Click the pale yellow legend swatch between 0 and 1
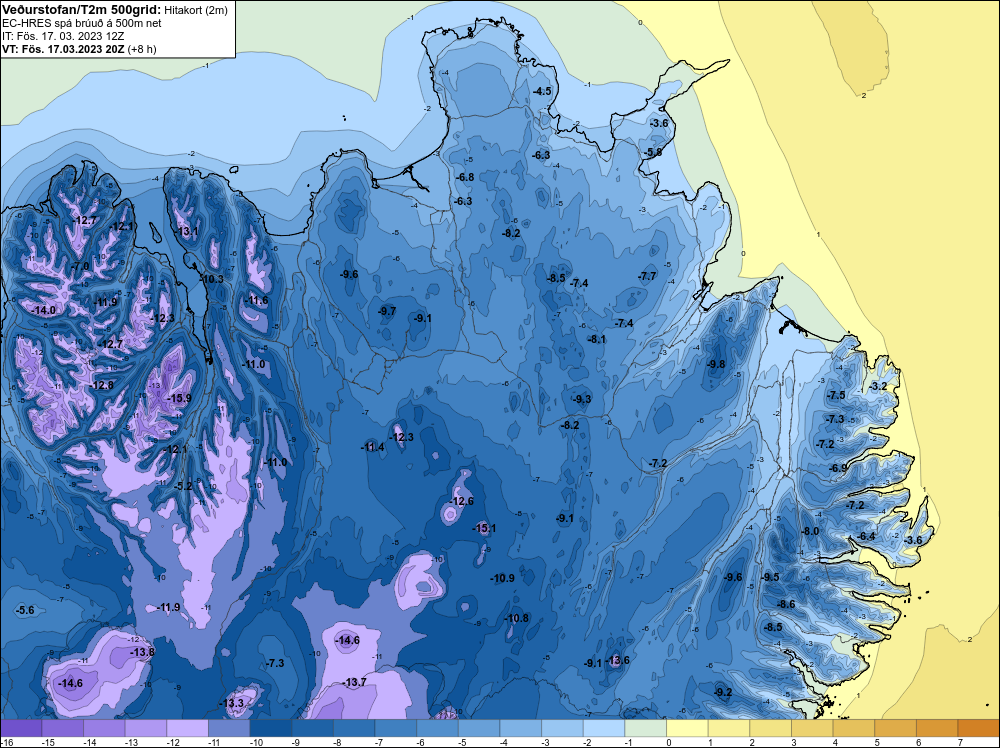This screenshot has width=1000, height=748. click(688, 728)
